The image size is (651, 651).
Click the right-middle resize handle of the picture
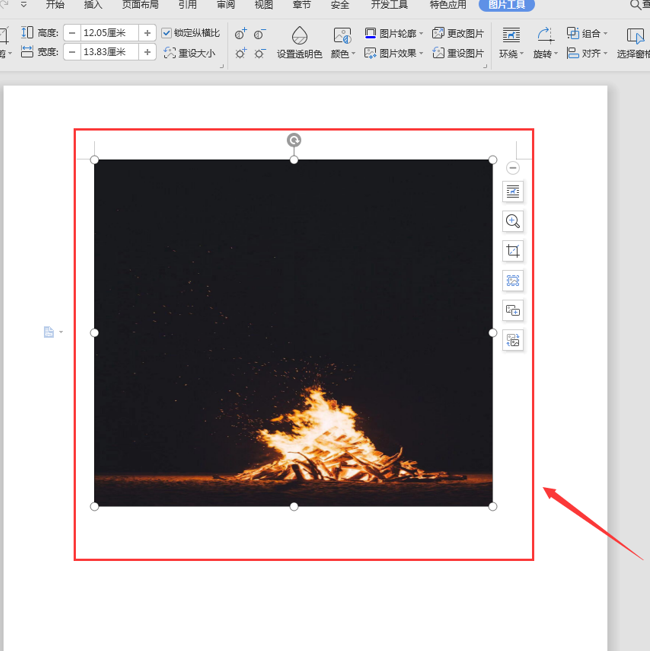493,333
